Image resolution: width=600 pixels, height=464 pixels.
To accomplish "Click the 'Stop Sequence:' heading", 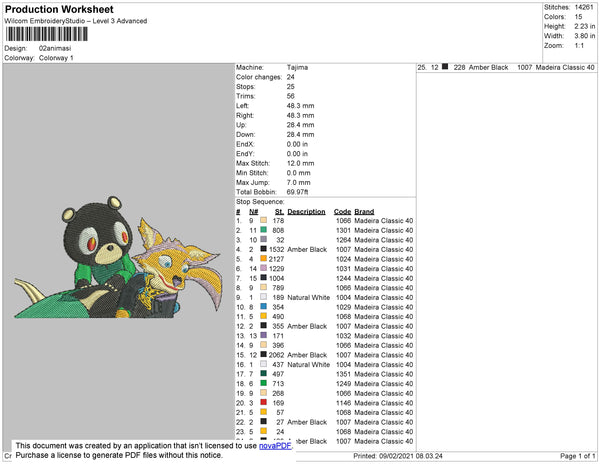I will point(260,202).
